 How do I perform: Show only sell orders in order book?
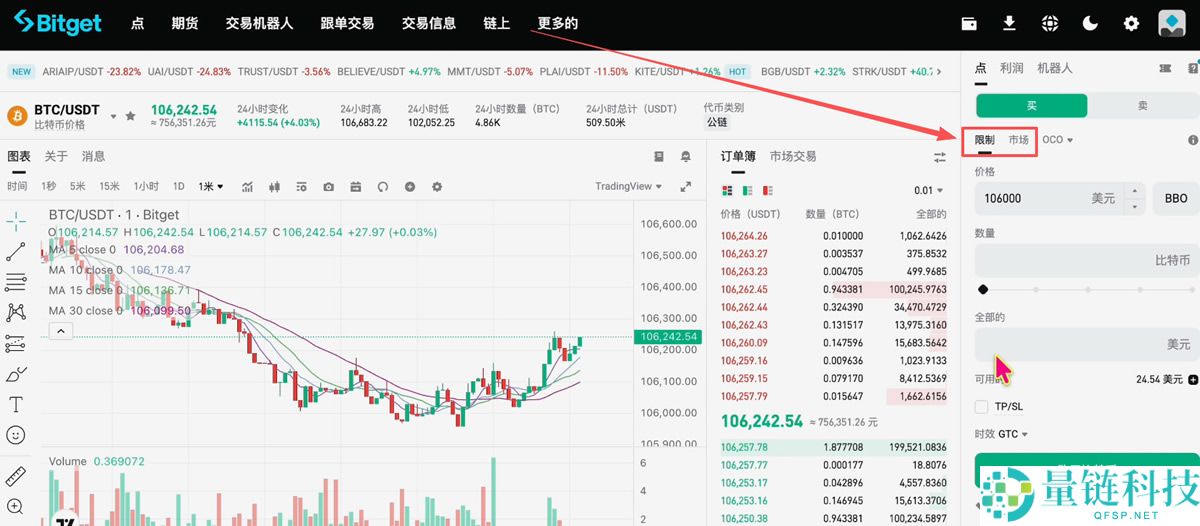pyautogui.click(x=768, y=190)
